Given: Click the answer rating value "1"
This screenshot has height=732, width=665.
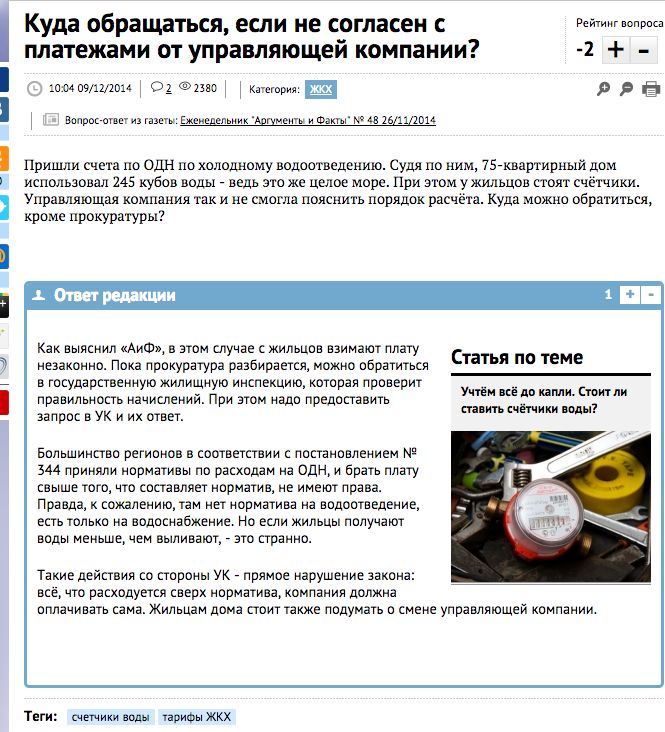Looking at the screenshot, I should [608, 294].
